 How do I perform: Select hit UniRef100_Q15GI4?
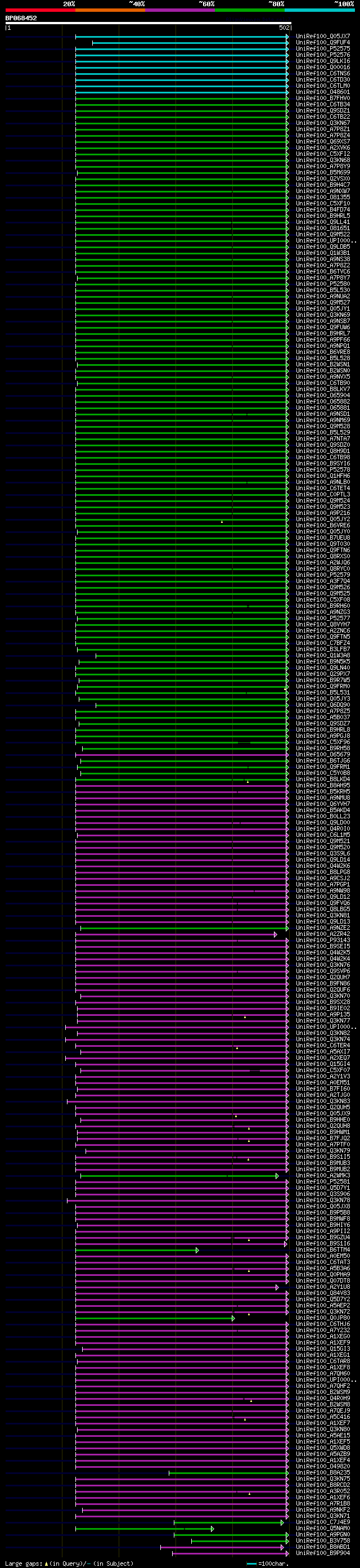(x=323, y=1064)
